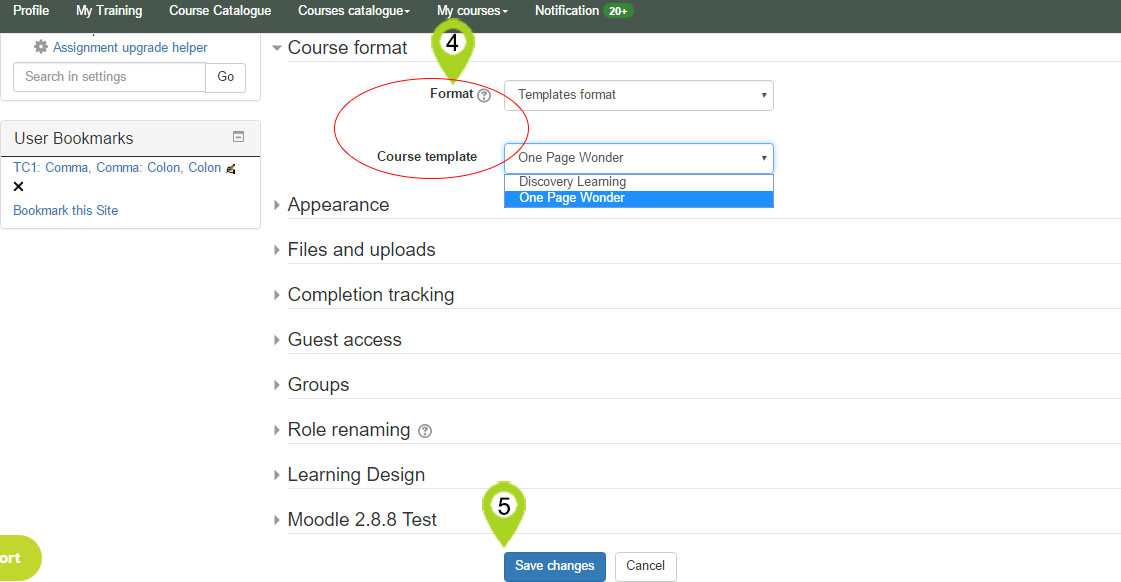Click the Role renaming help icon

(x=425, y=431)
